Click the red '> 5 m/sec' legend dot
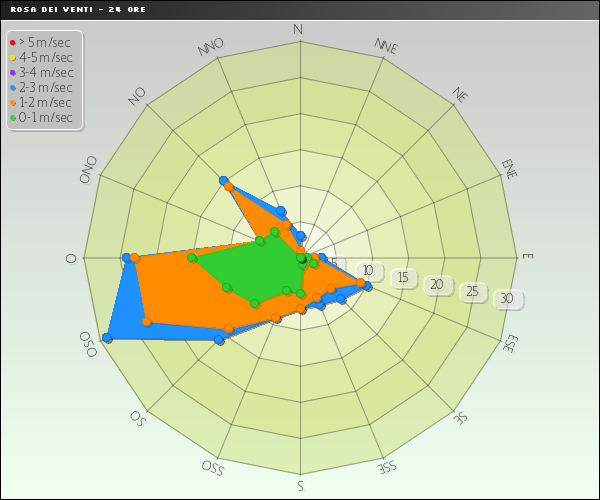Screen dimensions: 600x500 point(12,42)
